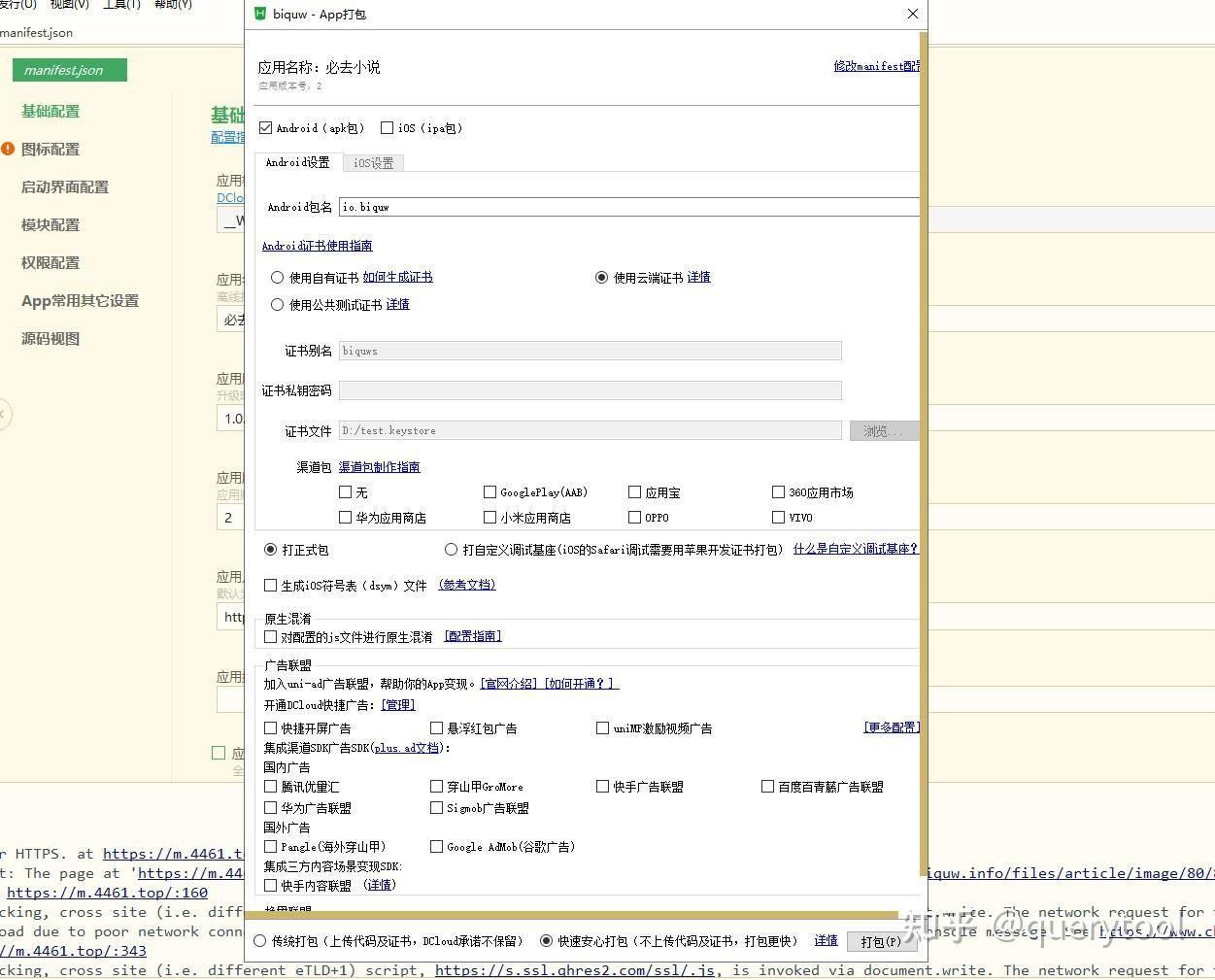Check the VIVO channel checkbox
Screen dimensions: 1215x980
pos(778,518)
